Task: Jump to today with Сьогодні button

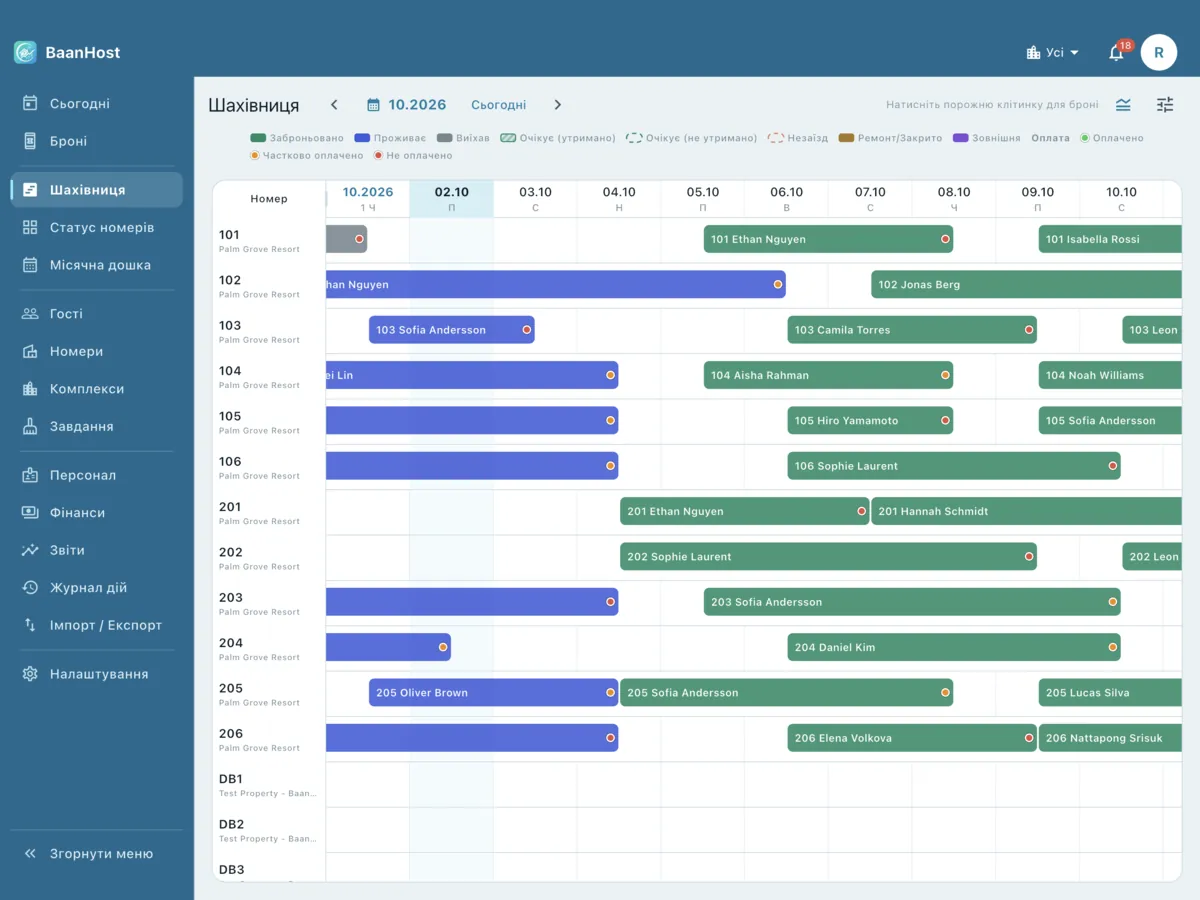Action: (x=498, y=105)
